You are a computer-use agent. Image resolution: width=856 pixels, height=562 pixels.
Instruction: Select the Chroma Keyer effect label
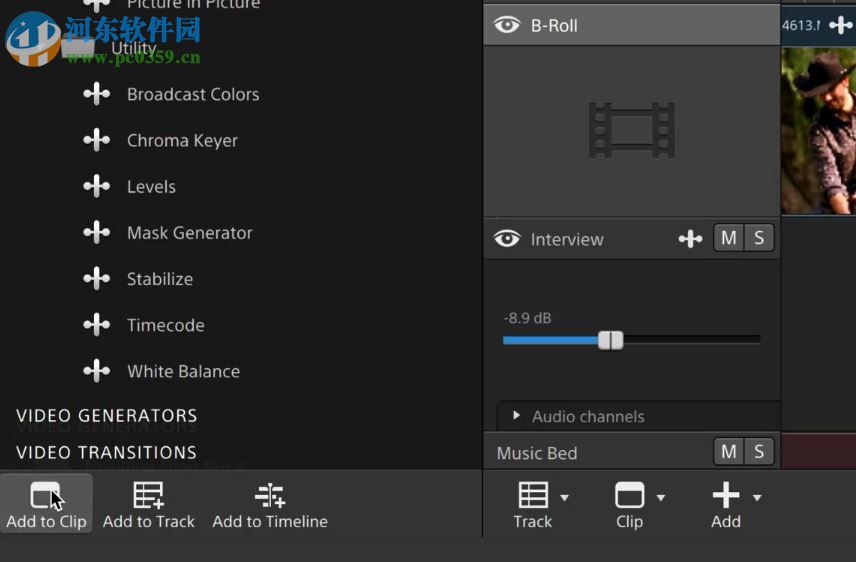(x=182, y=140)
